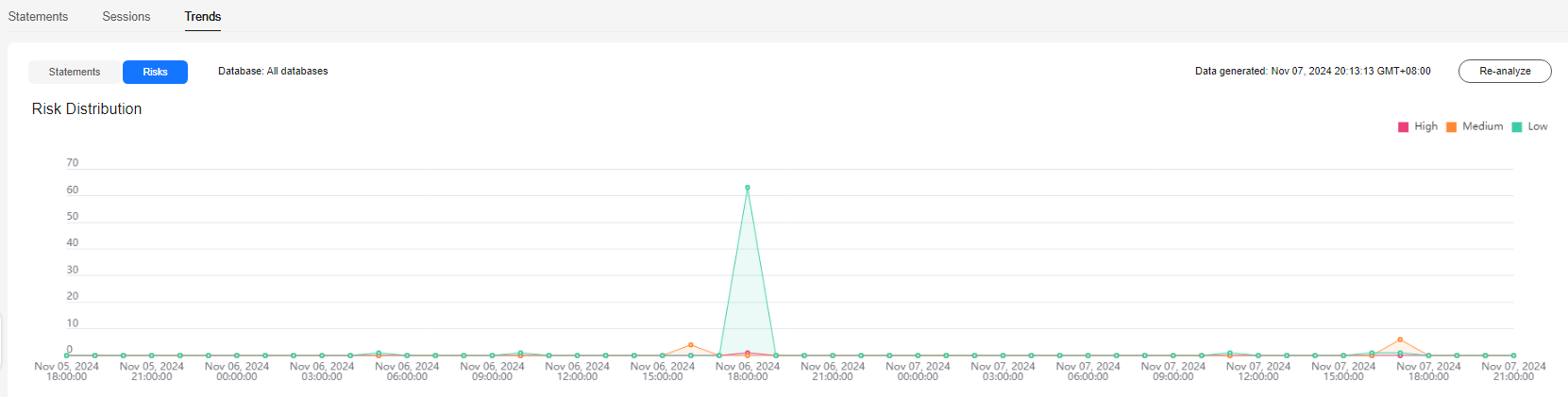This screenshot has height=397, width=1568.
Task: Click the Data generated timestamp text
Action: pyautogui.click(x=1313, y=72)
